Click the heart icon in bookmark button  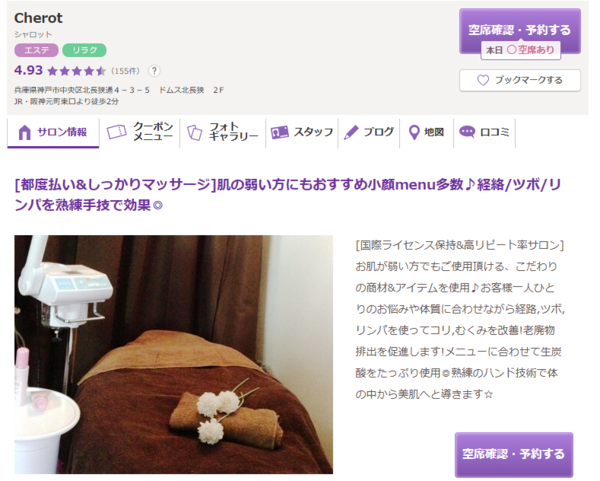(483, 80)
